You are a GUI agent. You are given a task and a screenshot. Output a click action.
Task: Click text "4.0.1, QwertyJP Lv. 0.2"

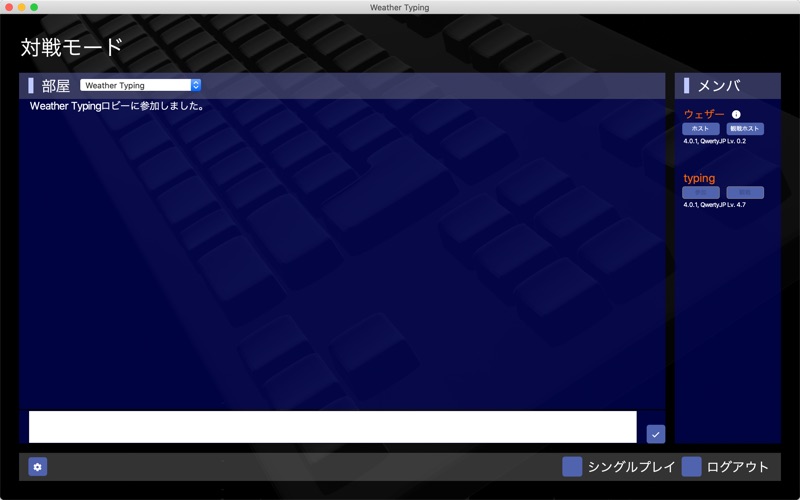click(x=714, y=141)
